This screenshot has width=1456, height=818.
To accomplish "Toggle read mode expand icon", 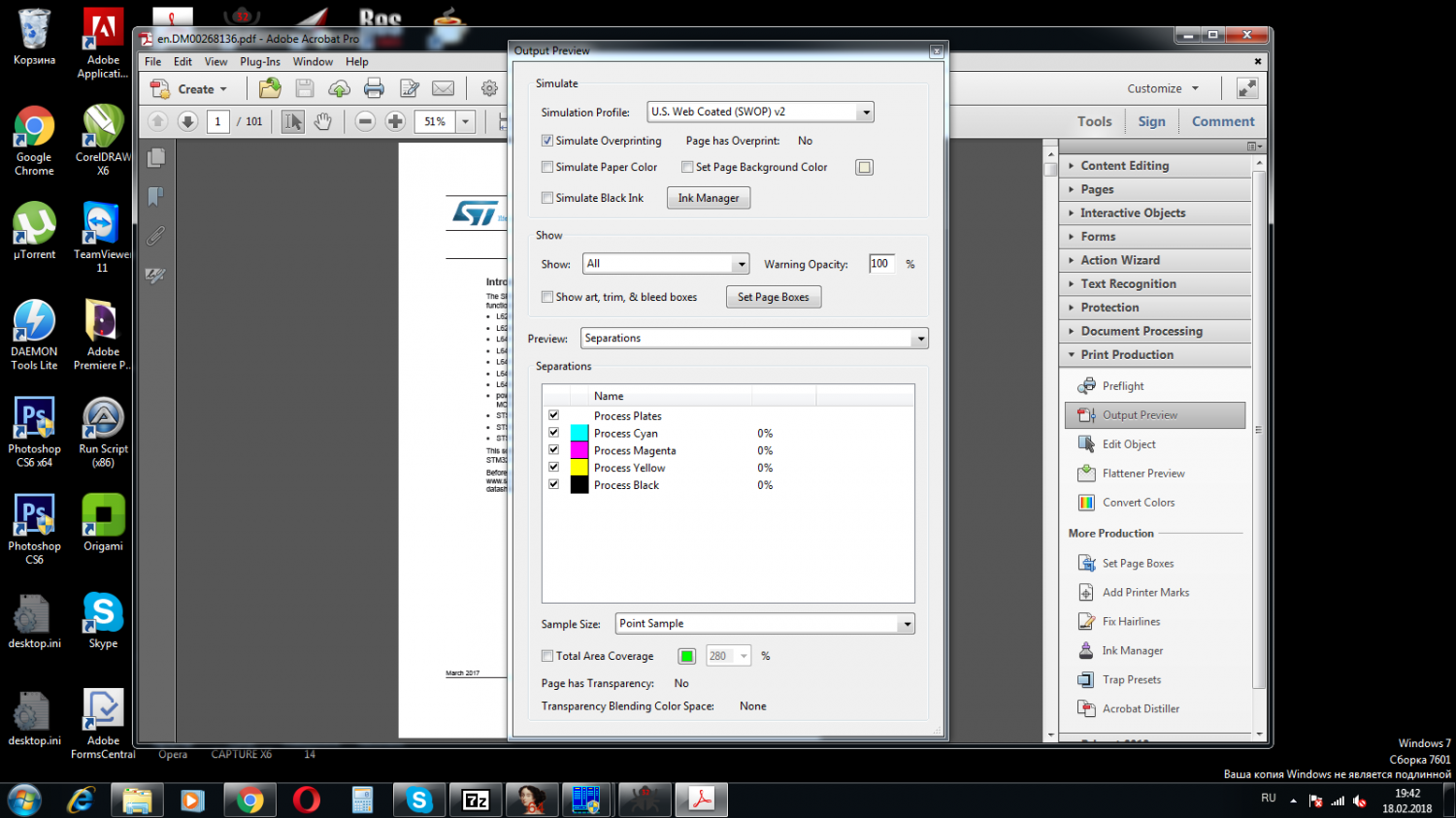I will [1247, 88].
